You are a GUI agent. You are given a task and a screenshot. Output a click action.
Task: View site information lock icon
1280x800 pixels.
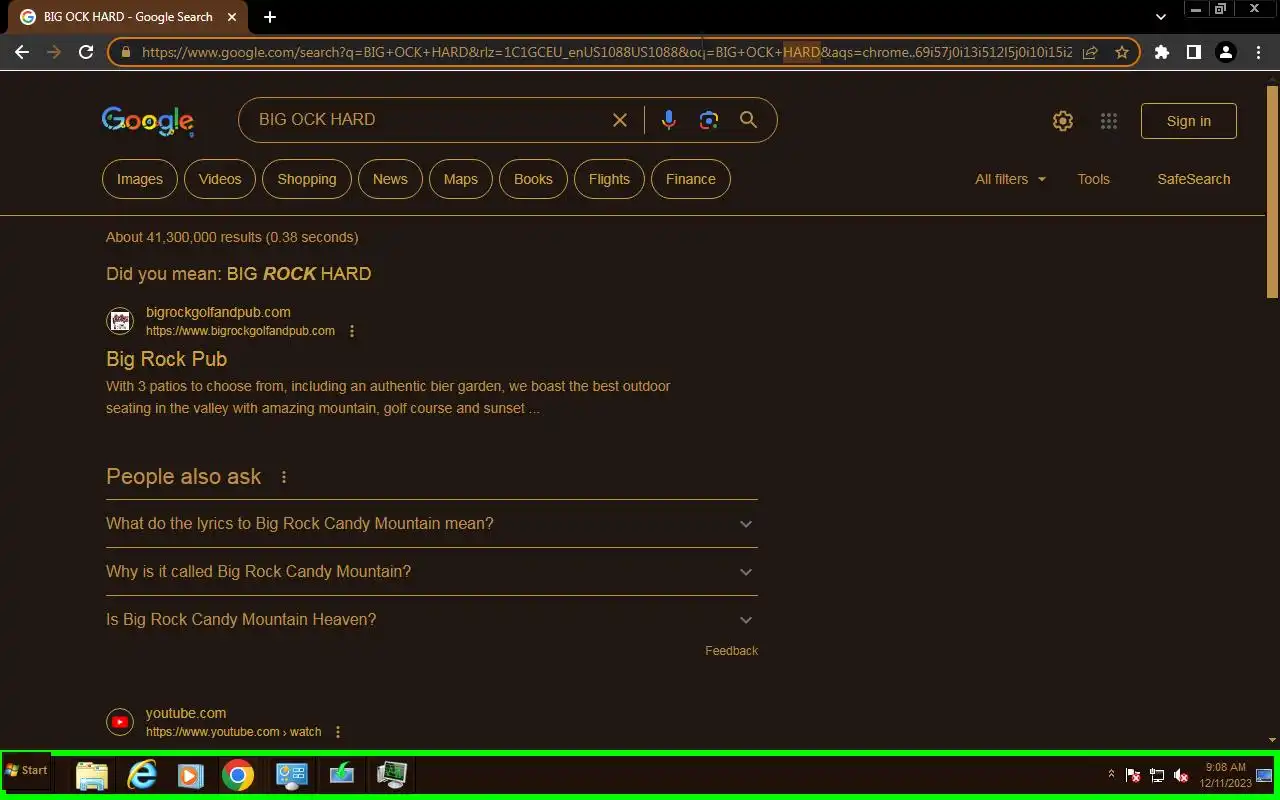point(126,52)
